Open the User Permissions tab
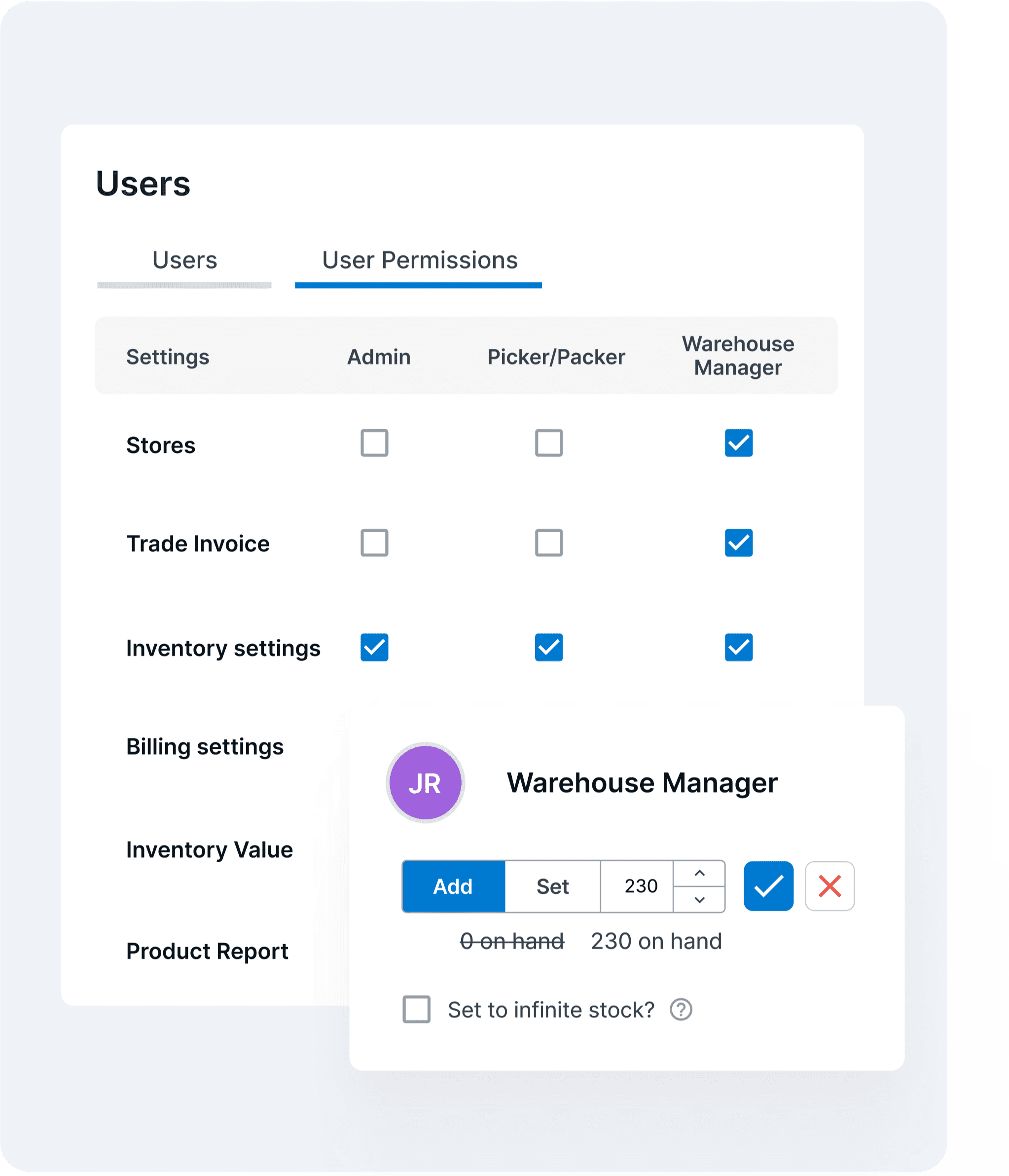The width and height of the screenshot is (1009, 1176). (x=419, y=260)
